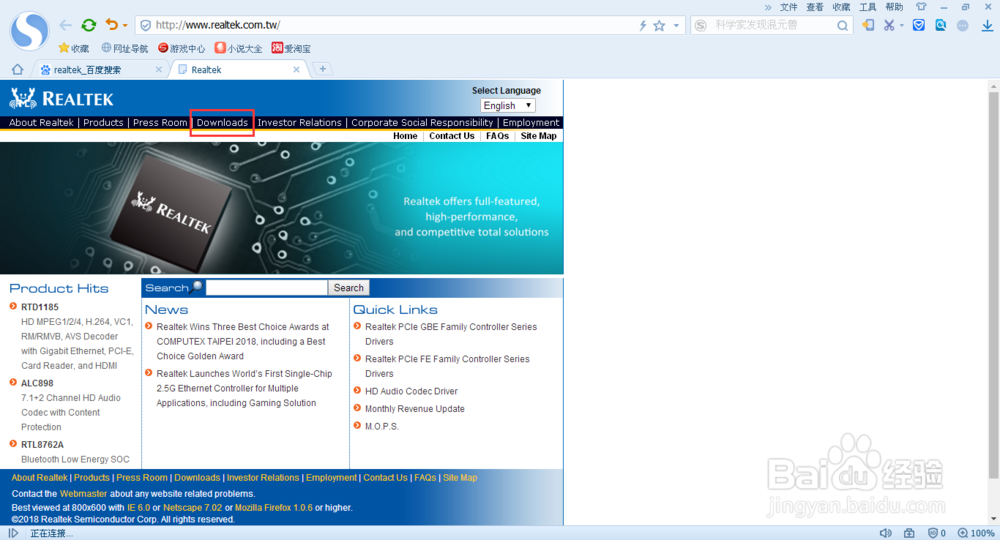Open the Employment nav item
The image size is (1000, 540).
click(x=531, y=122)
